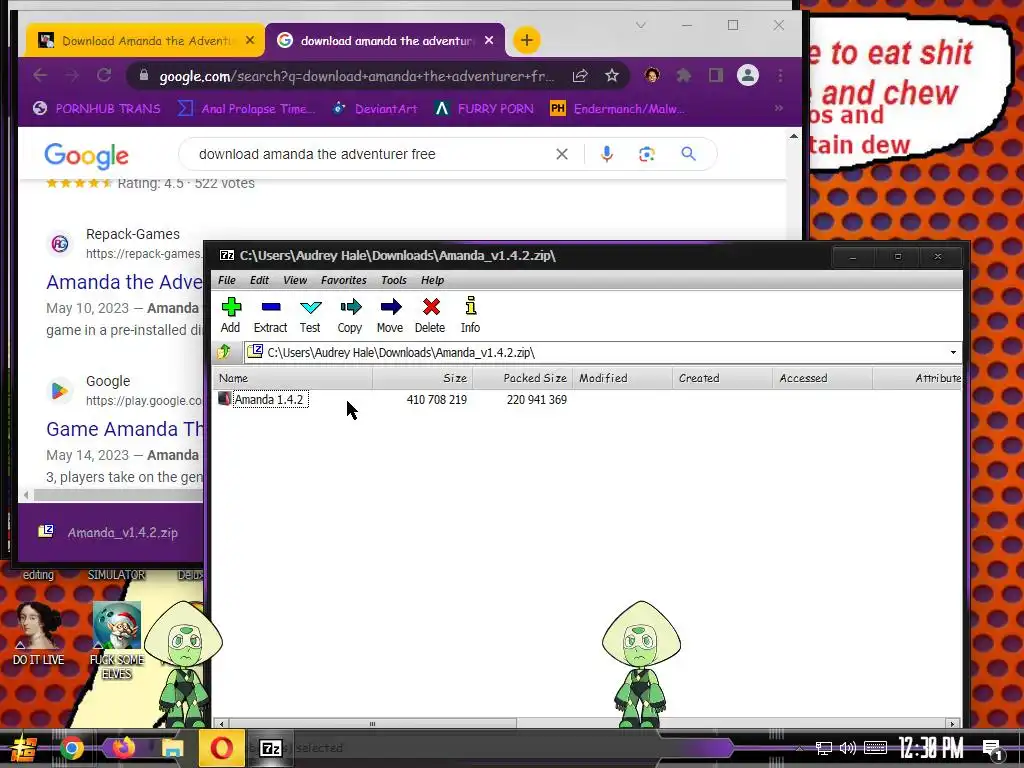1024x768 pixels.
Task: Open the Help menu in 7-Zip
Action: pos(432,280)
